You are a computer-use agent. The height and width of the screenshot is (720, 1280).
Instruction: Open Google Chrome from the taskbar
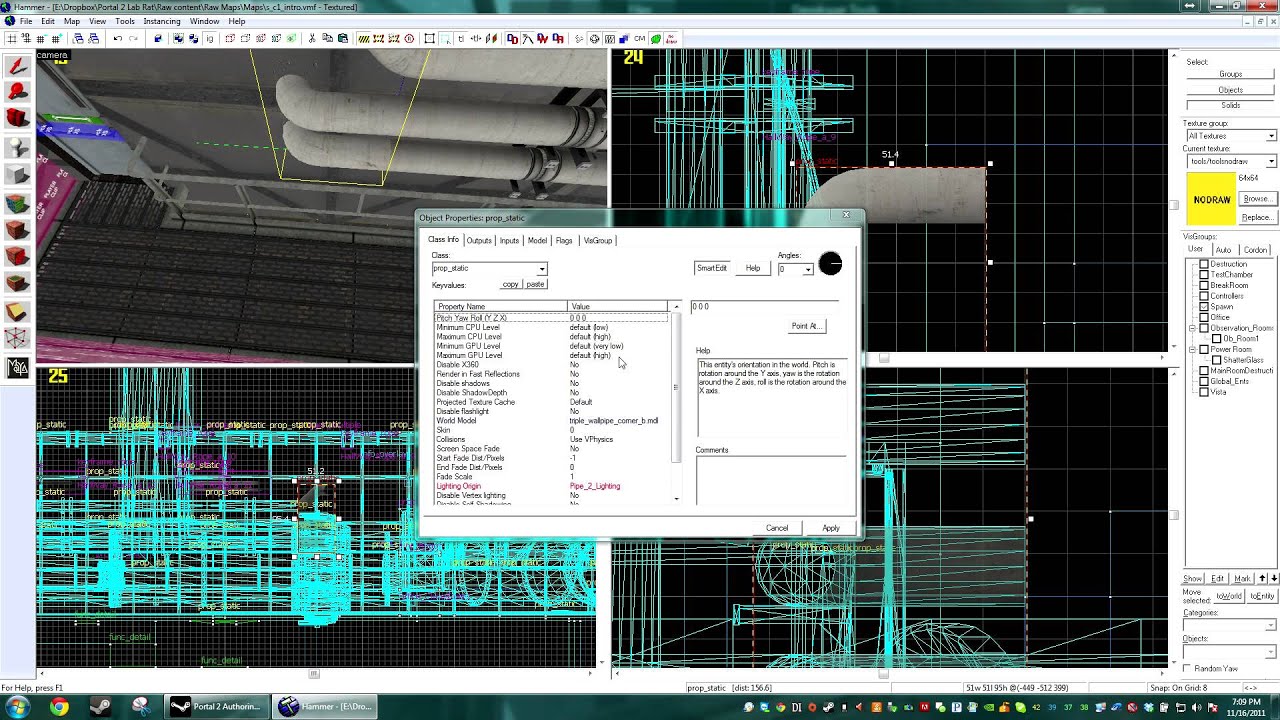(59, 707)
